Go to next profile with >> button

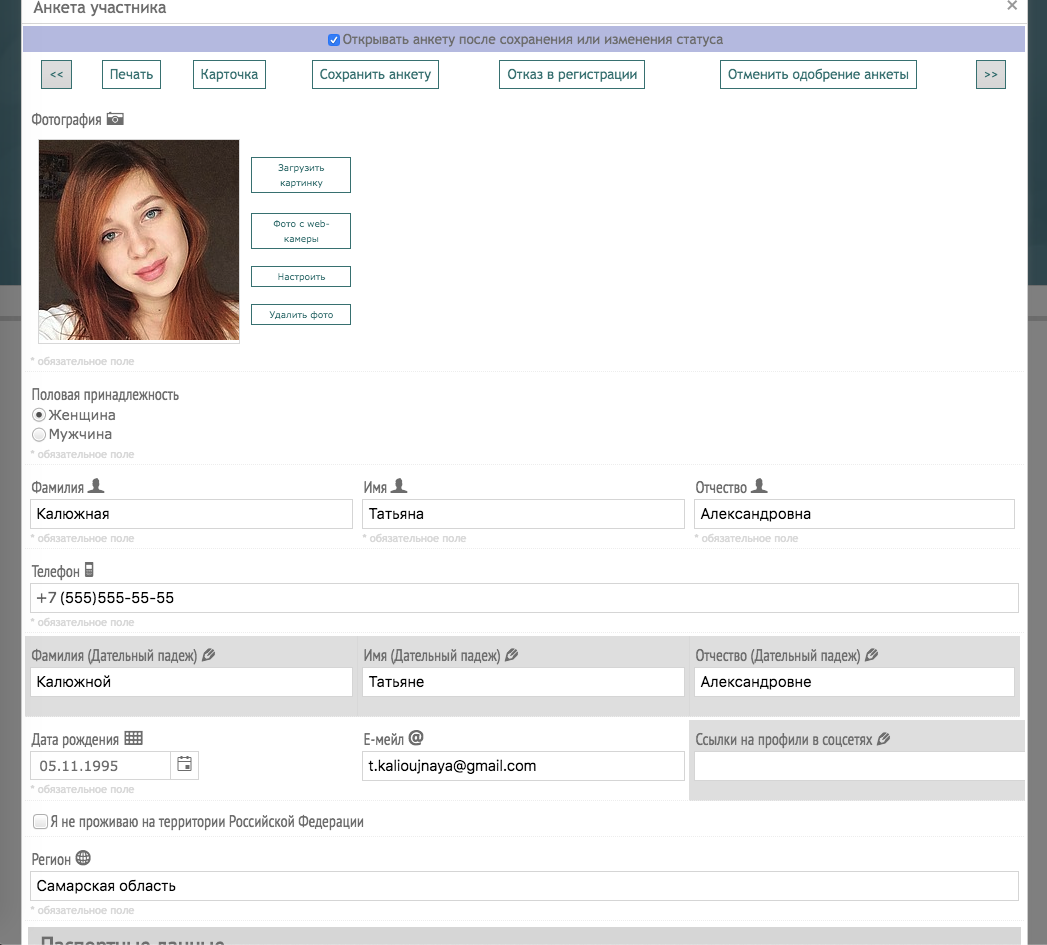tap(990, 74)
